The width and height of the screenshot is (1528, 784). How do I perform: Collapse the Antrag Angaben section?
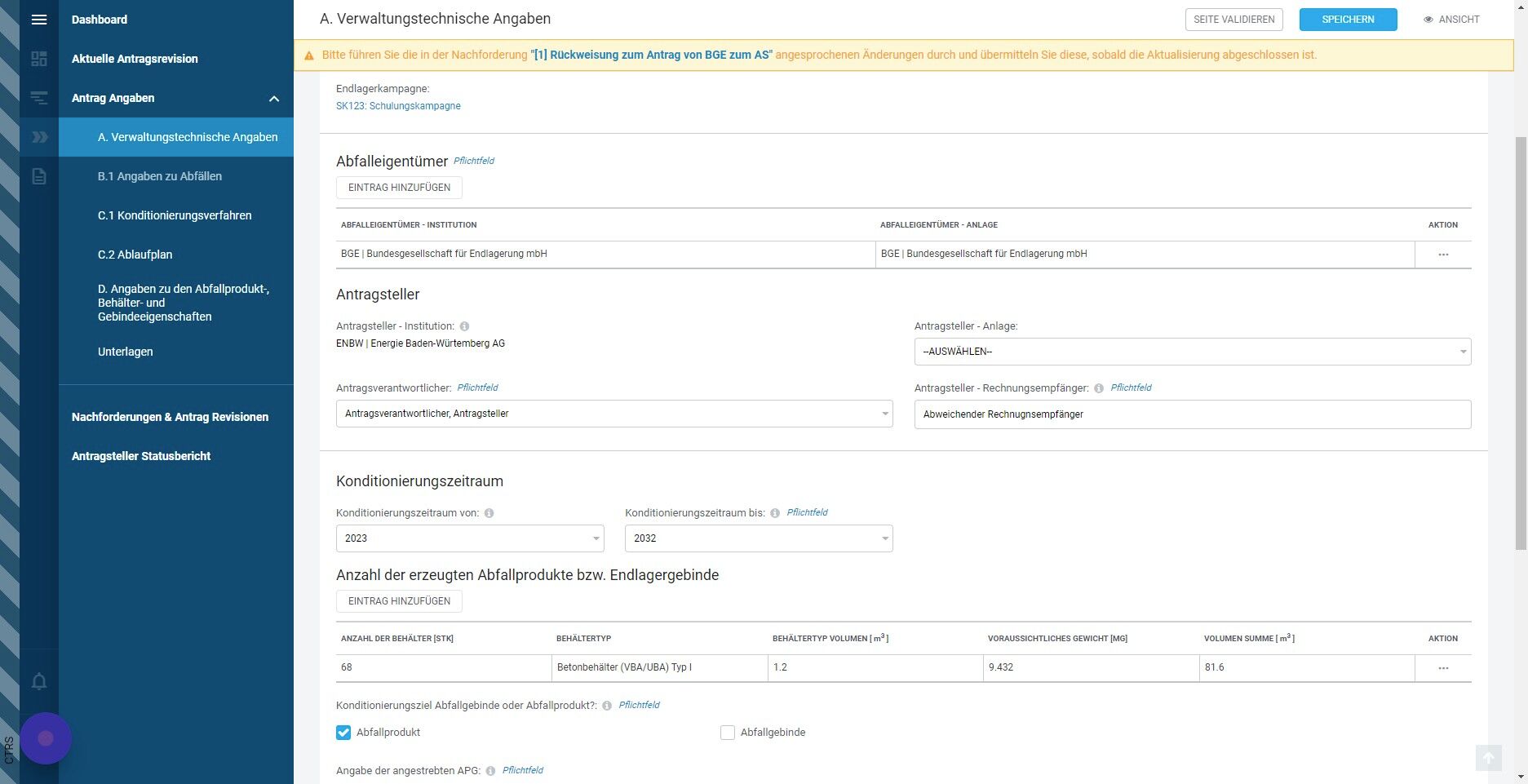pyautogui.click(x=274, y=99)
